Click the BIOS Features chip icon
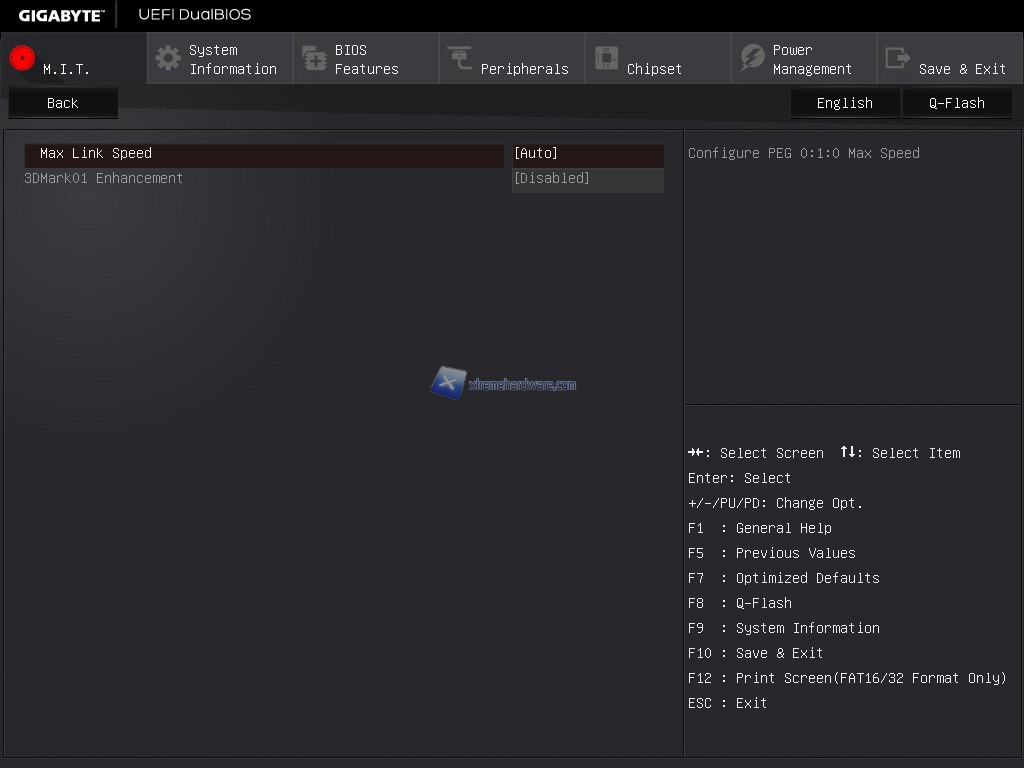1024x768 pixels. click(x=314, y=58)
